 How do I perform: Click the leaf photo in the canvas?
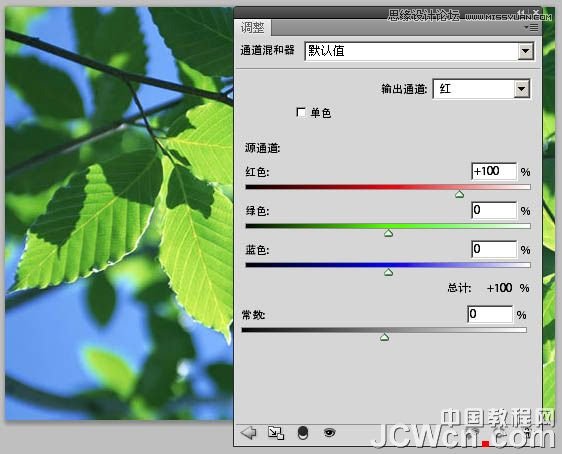click(x=118, y=213)
